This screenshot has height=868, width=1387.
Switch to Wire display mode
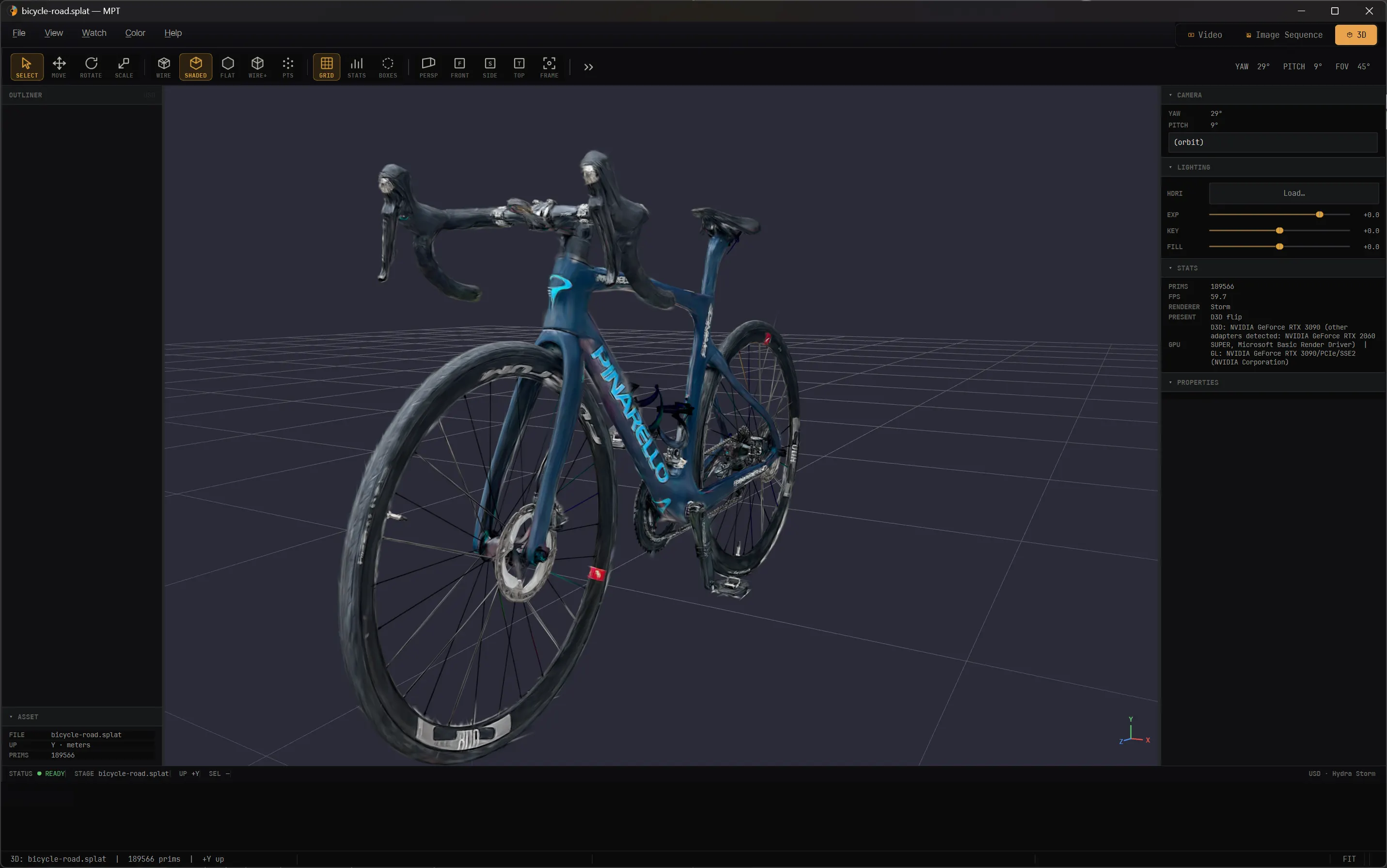click(164, 67)
